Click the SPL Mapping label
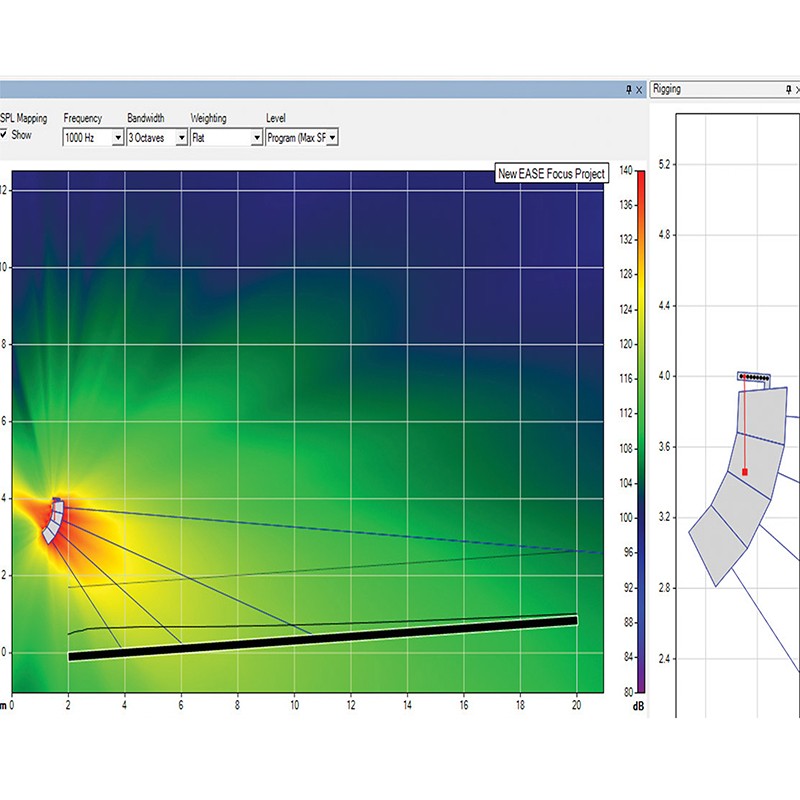Screen dimensions: 800x800 [x=23, y=118]
